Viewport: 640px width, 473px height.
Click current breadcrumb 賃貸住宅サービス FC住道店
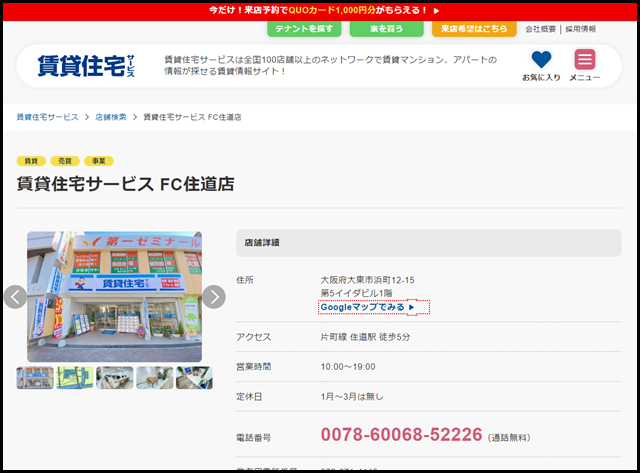(192, 117)
